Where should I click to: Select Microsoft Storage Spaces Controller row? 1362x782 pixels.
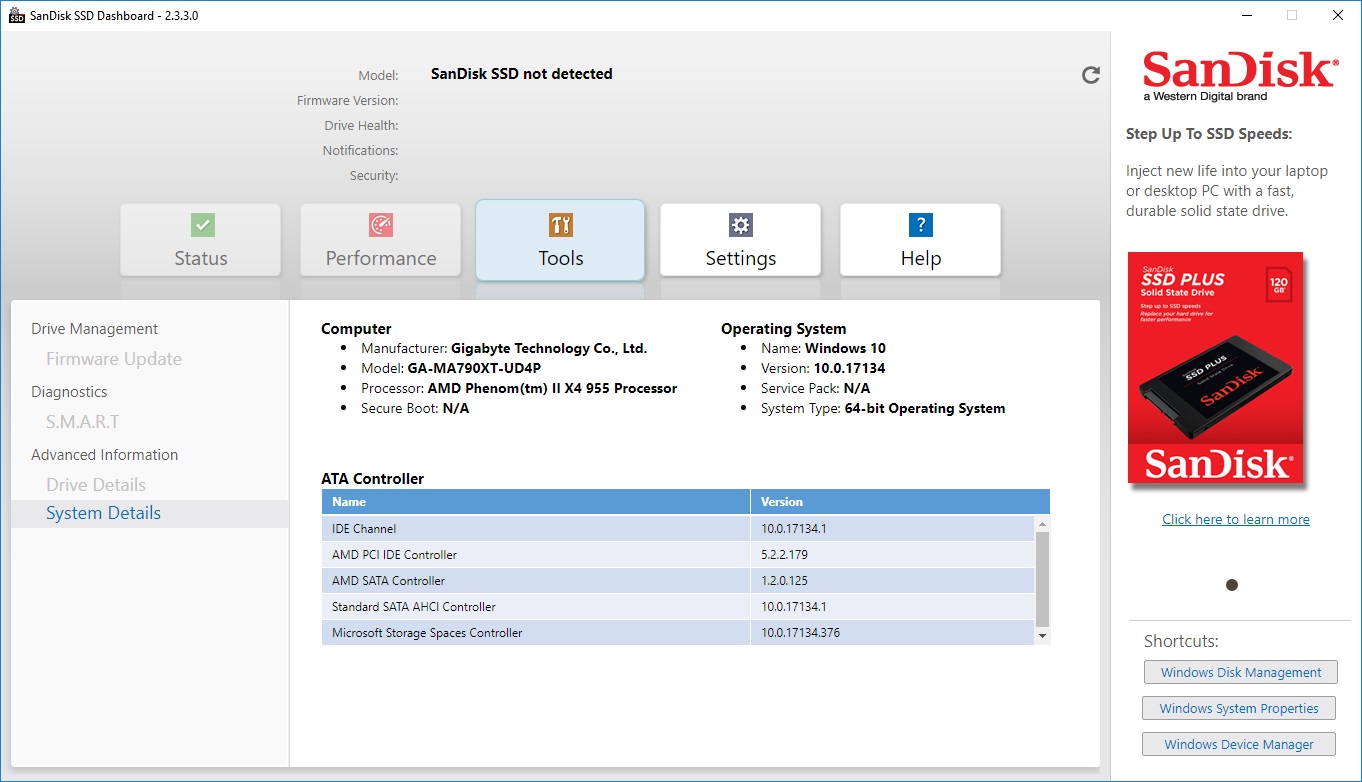pyautogui.click(x=678, y=632)
